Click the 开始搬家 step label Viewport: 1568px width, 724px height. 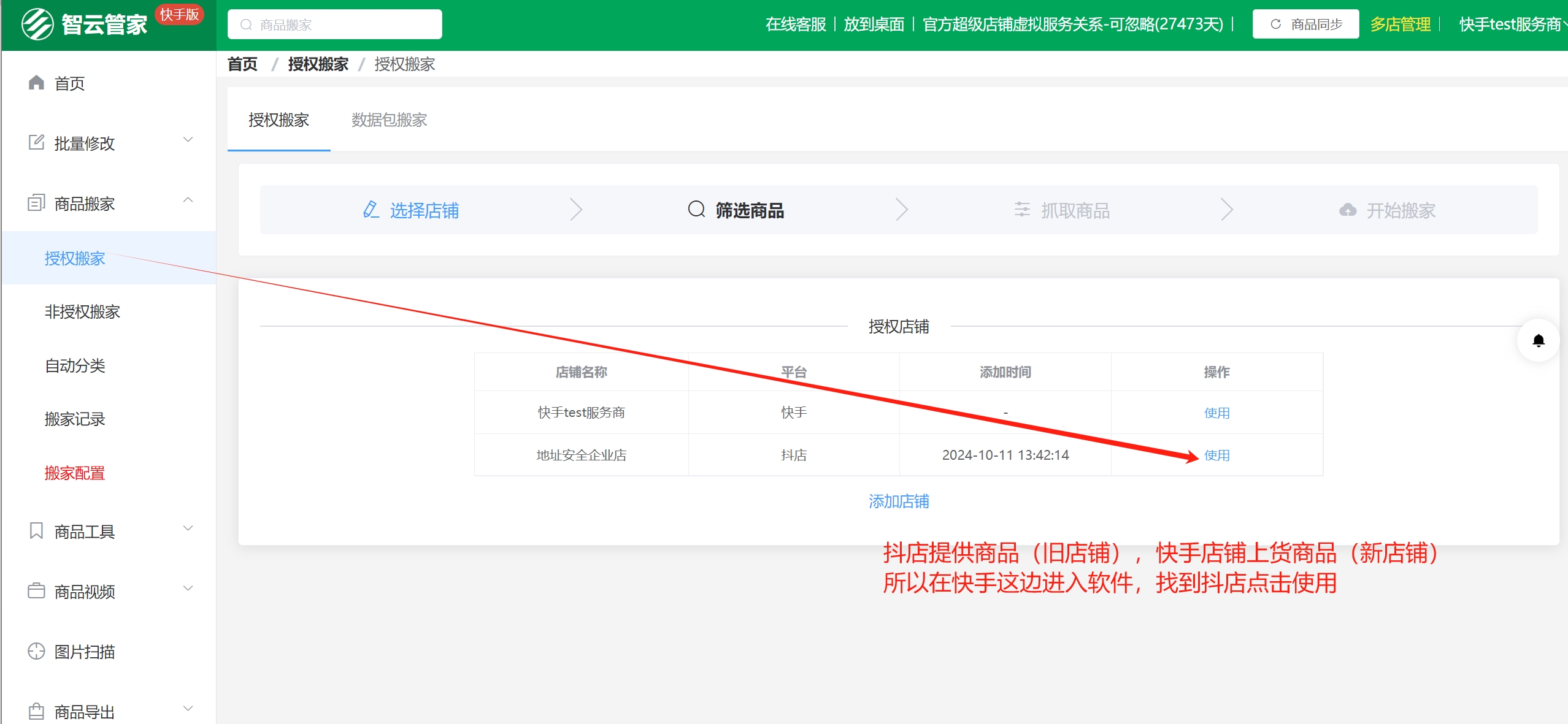point(1401,210)
